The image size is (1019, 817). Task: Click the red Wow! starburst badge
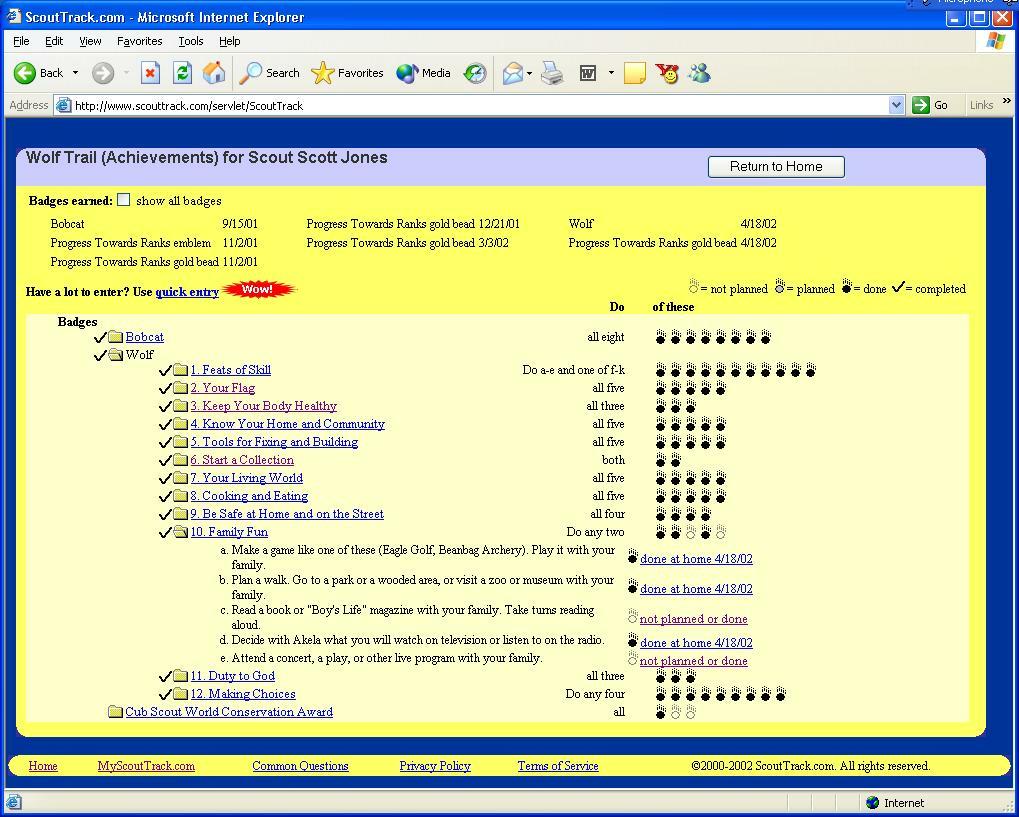(258, 289)
